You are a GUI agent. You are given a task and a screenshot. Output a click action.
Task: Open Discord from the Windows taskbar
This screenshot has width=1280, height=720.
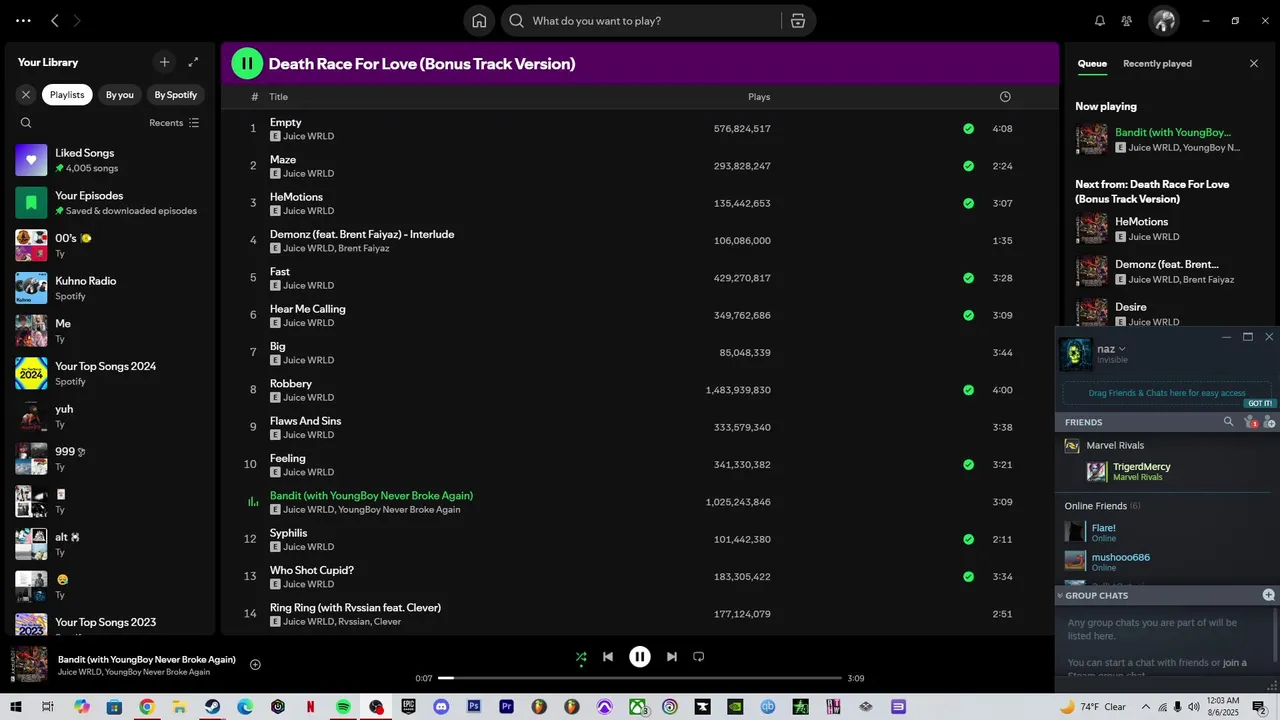click(441, 707)
